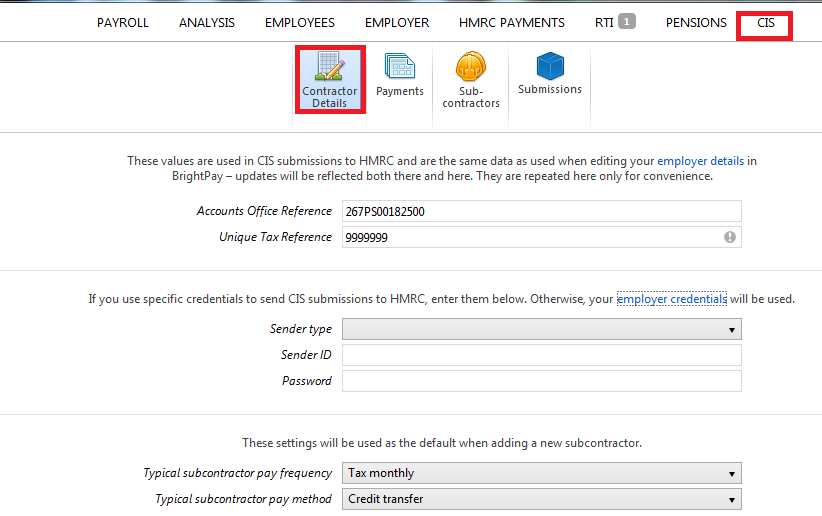Click the Password field
This screenshot has height=516, width=822.
pyautogui.click(x=542, y=381)
